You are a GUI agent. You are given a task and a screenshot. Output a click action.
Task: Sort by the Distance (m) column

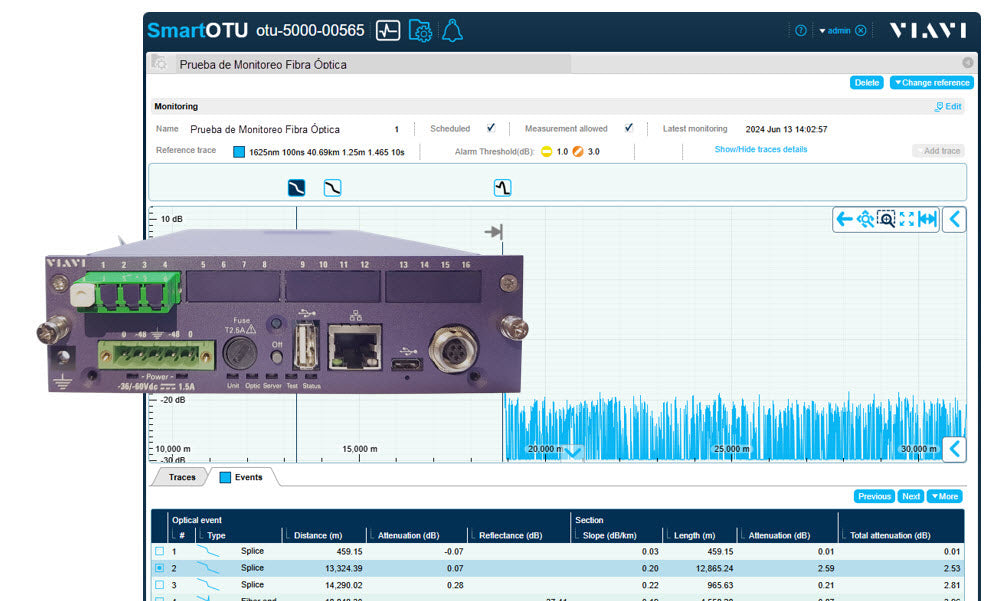point(318,535)
